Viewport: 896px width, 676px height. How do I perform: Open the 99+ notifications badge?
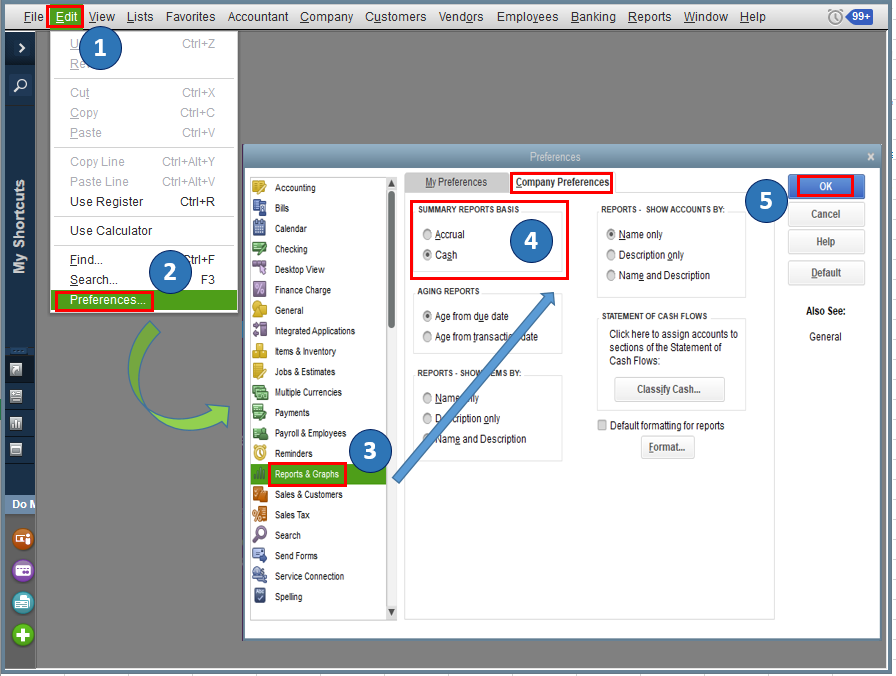pyautogui.click(x=861, y=17)
